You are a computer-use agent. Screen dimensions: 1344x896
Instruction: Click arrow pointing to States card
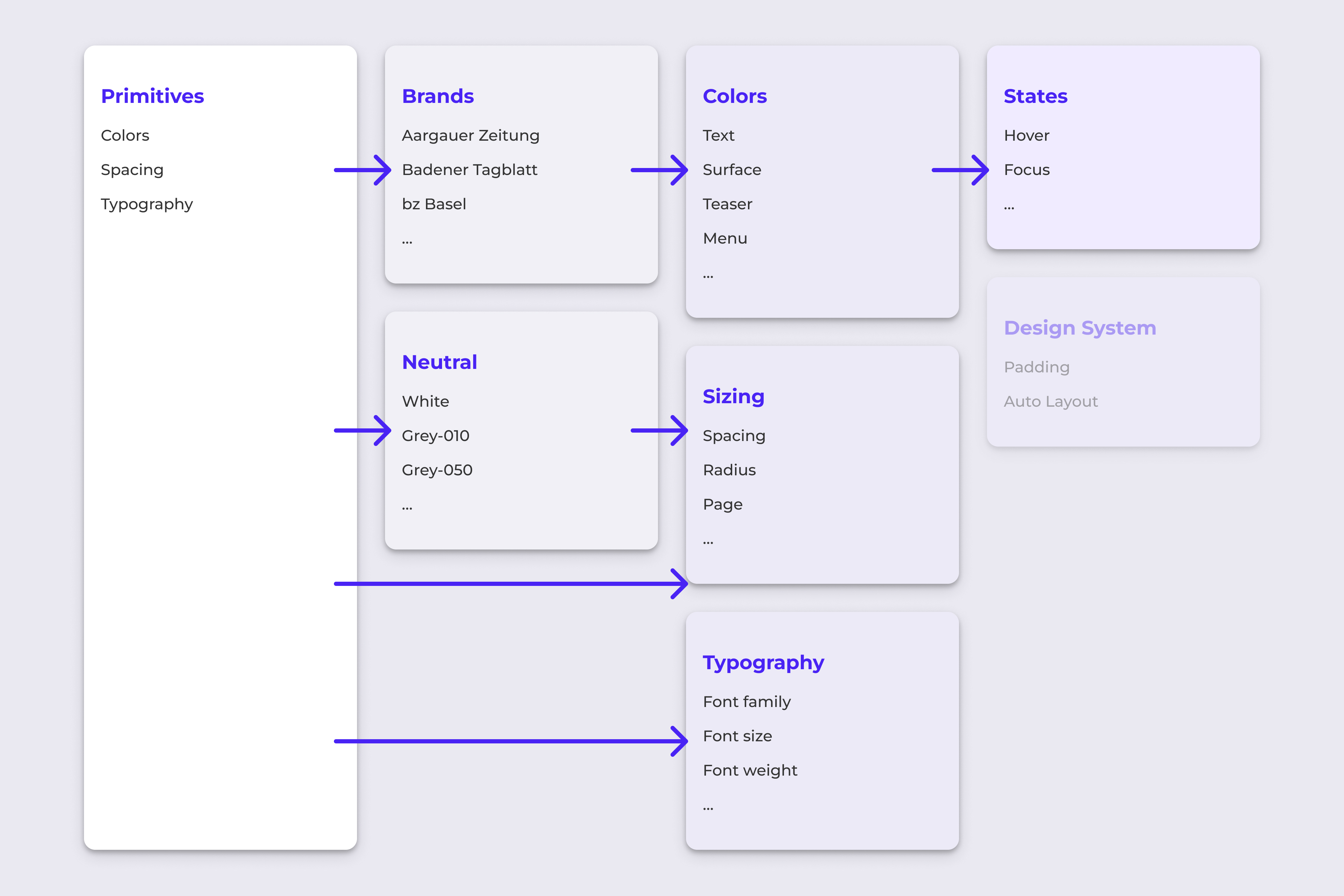coord(960,170)
